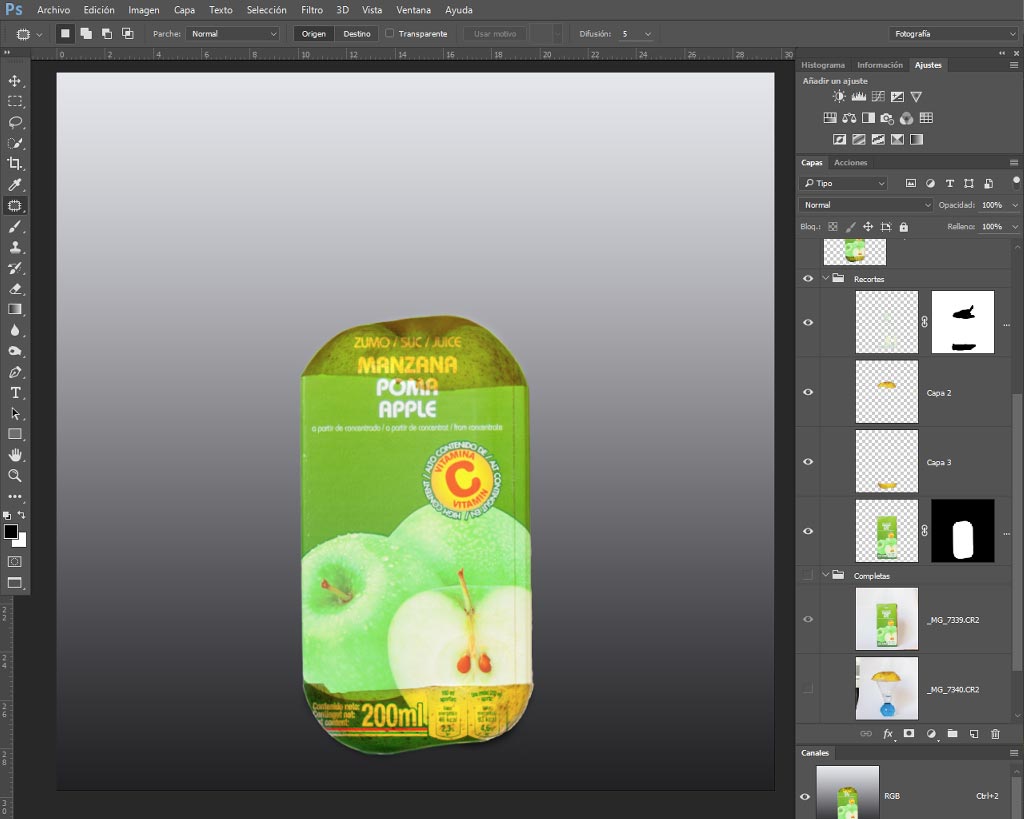Switch to the Acciones tab
Viewport: 1024px width, 819px height.
tap(850, 163)
